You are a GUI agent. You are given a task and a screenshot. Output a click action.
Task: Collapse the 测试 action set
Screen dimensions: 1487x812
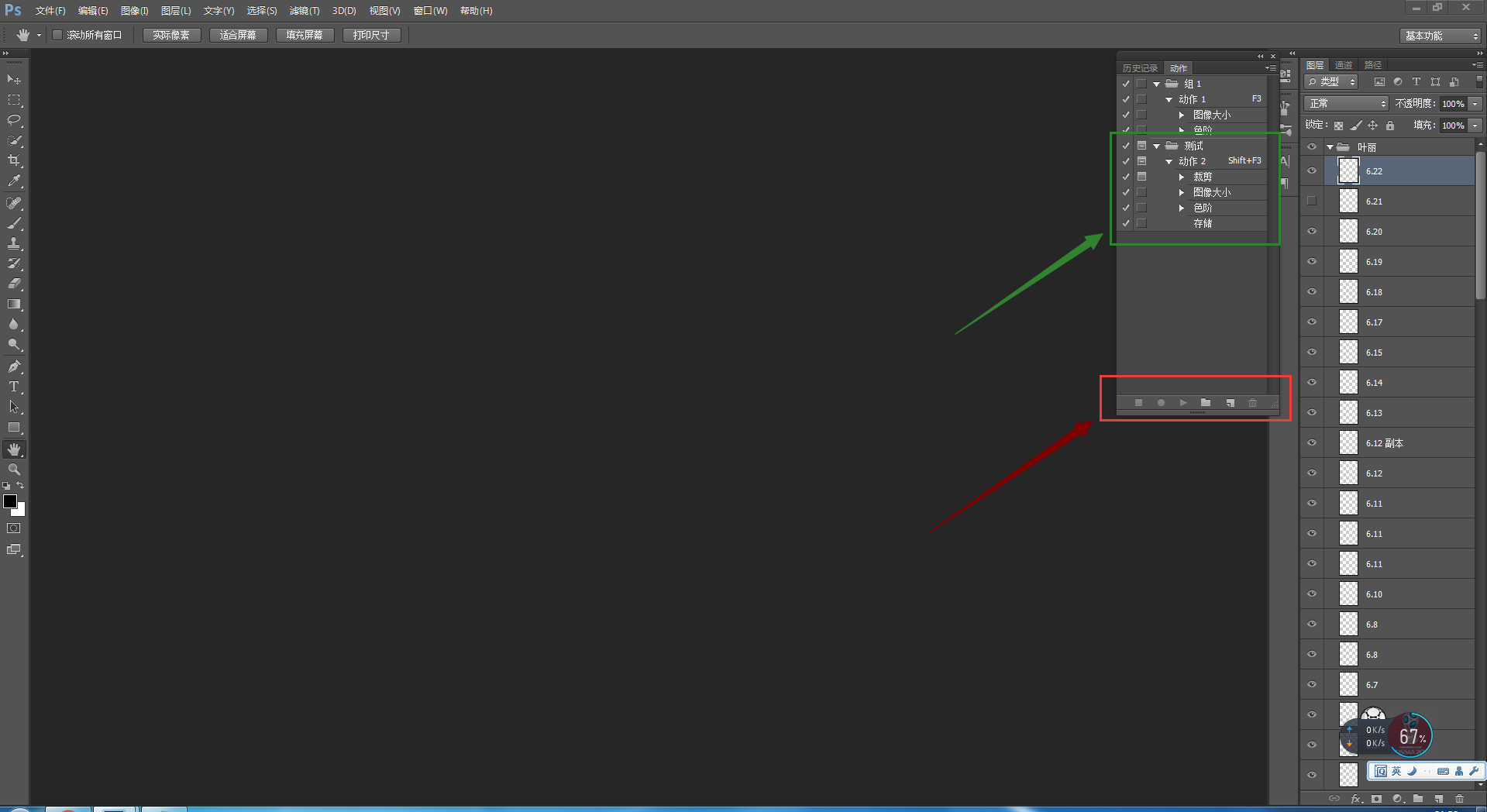[x=1157, y=146]
